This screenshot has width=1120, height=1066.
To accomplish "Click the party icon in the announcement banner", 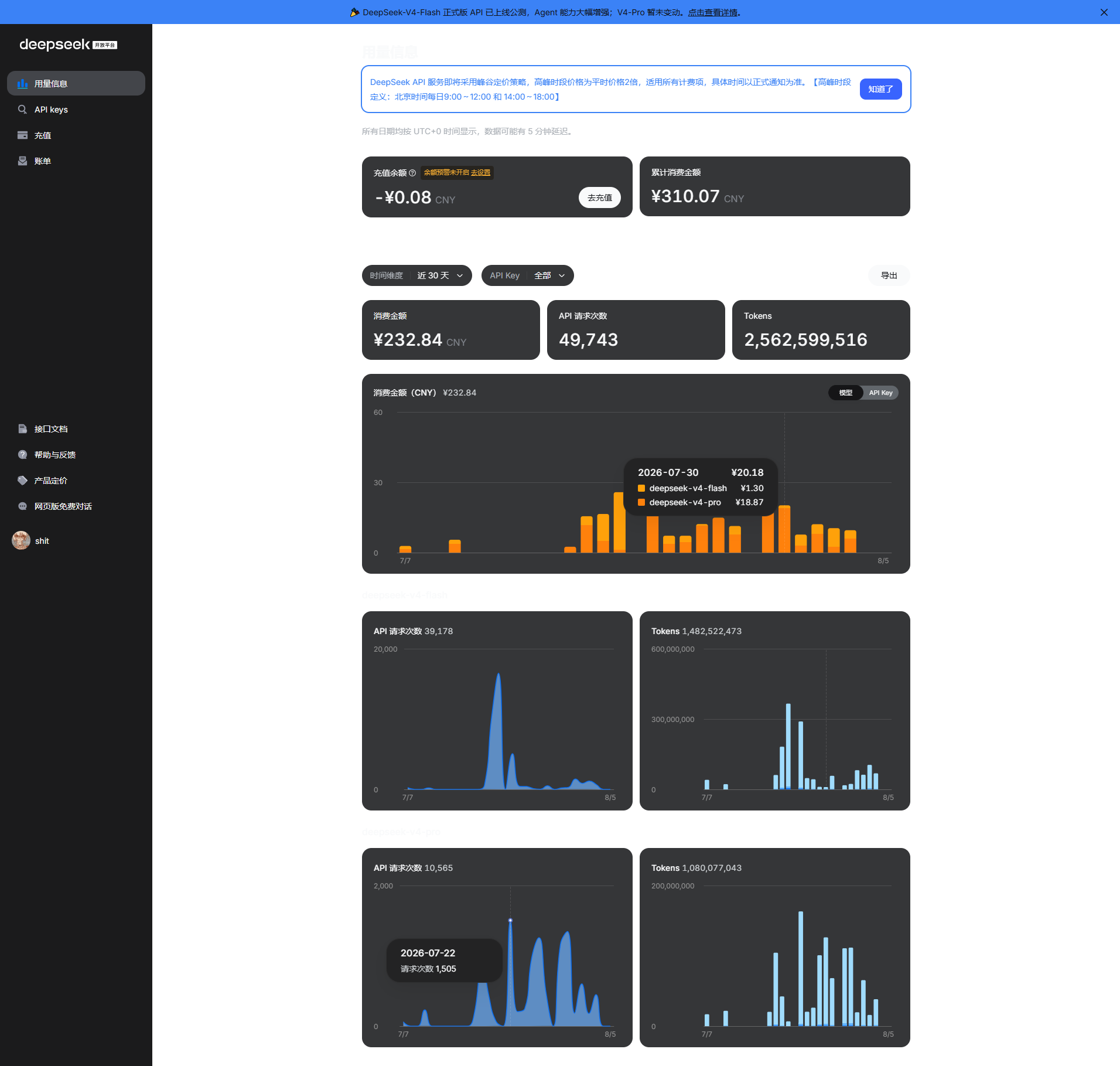I will (354, 12).
